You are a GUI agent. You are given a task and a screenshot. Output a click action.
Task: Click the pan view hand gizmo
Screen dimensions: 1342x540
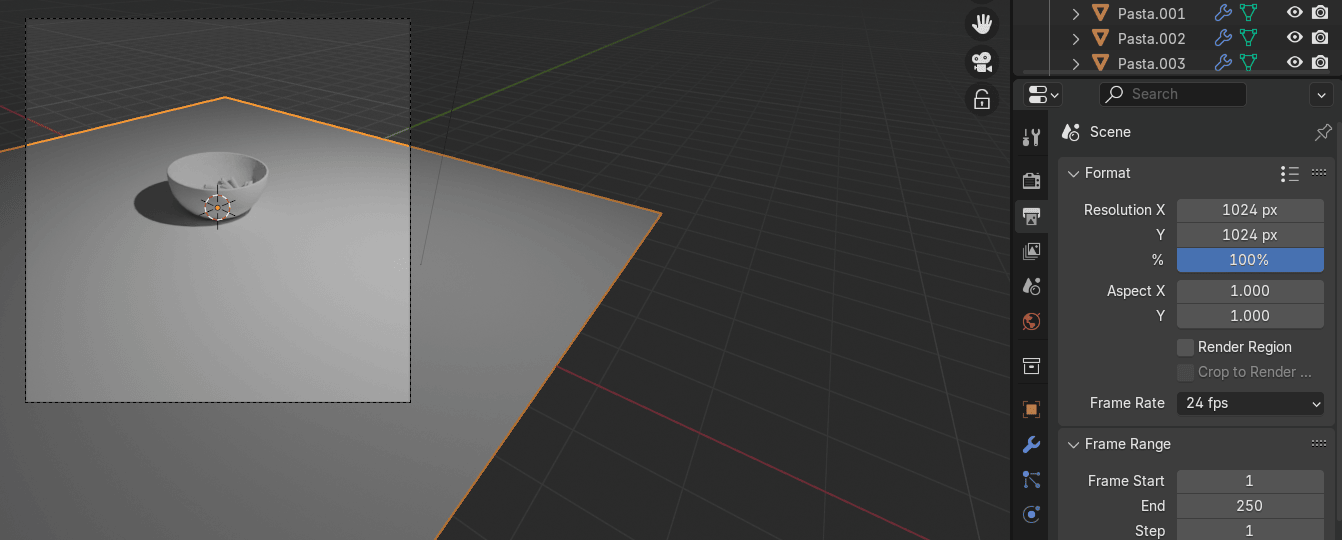[x=982, y=23]
